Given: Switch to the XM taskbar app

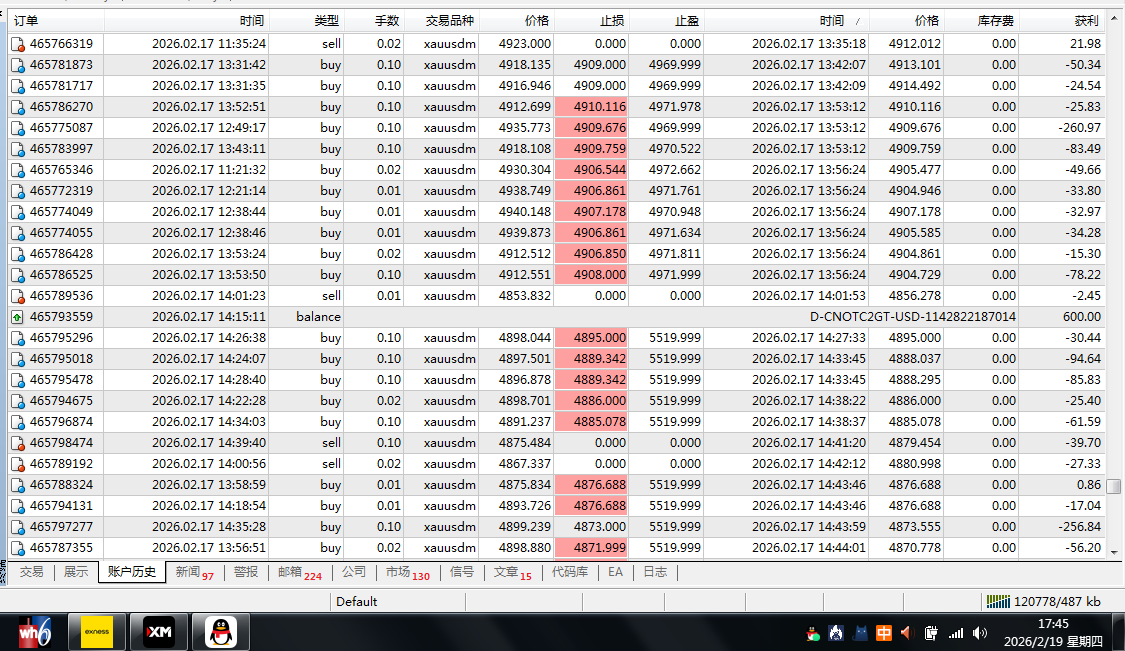Looking at the screenshot, I should (x=159, y=632).
